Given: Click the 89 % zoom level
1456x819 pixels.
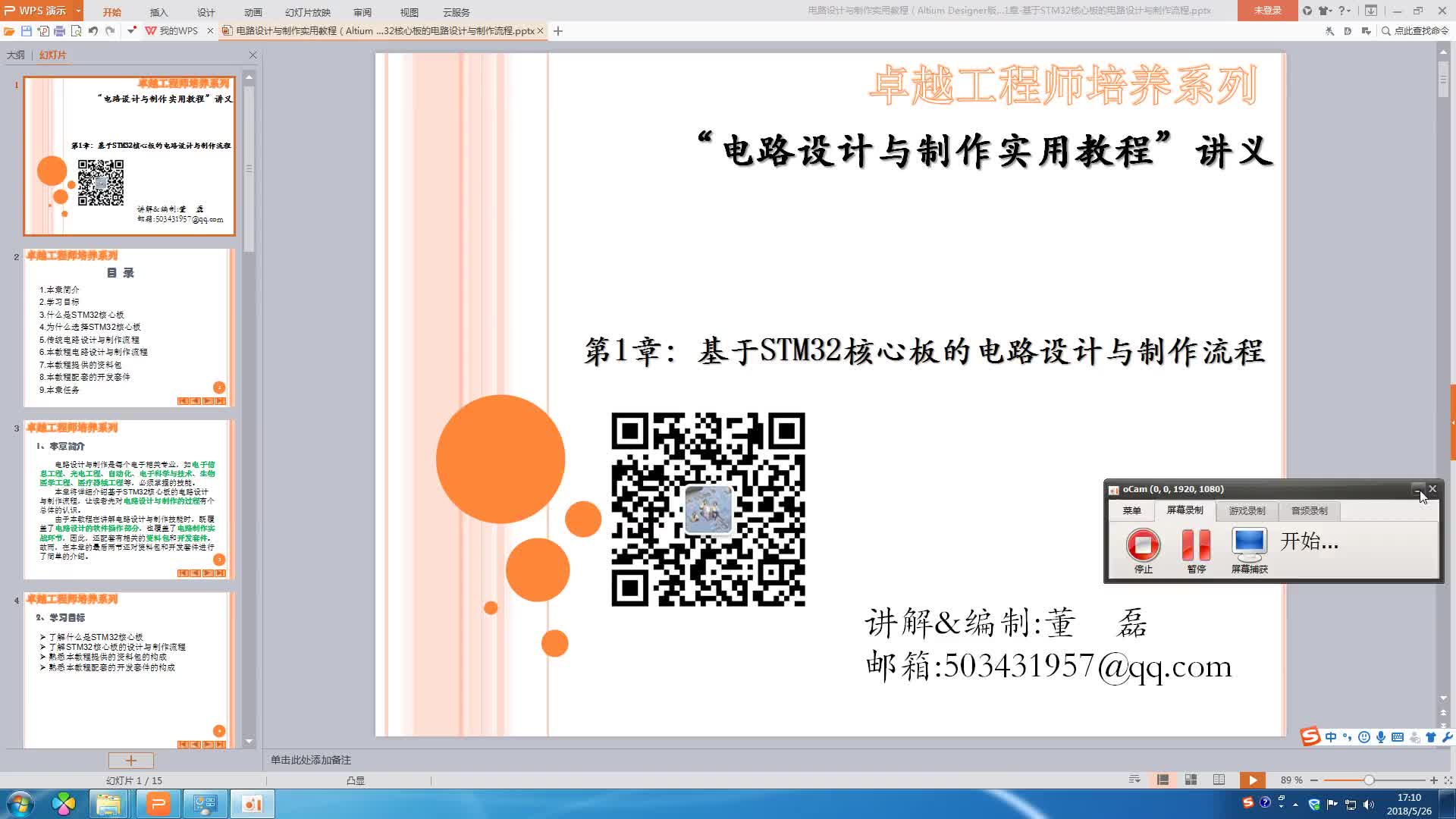Looking at the screenshot, I should tap(1291, 780).
